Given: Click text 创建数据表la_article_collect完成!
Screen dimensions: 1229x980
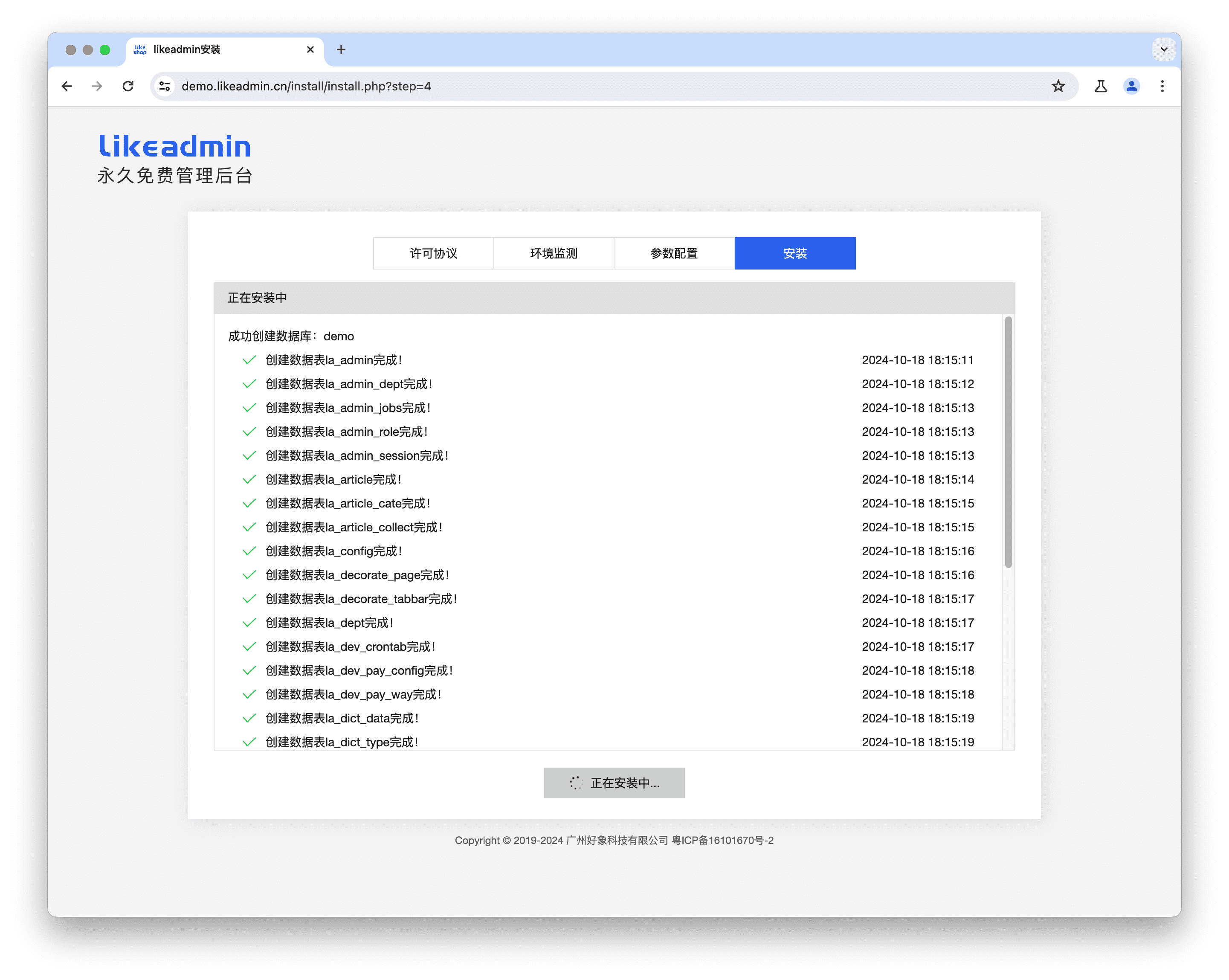Looking at the screenshot, I should pos(354,528).
